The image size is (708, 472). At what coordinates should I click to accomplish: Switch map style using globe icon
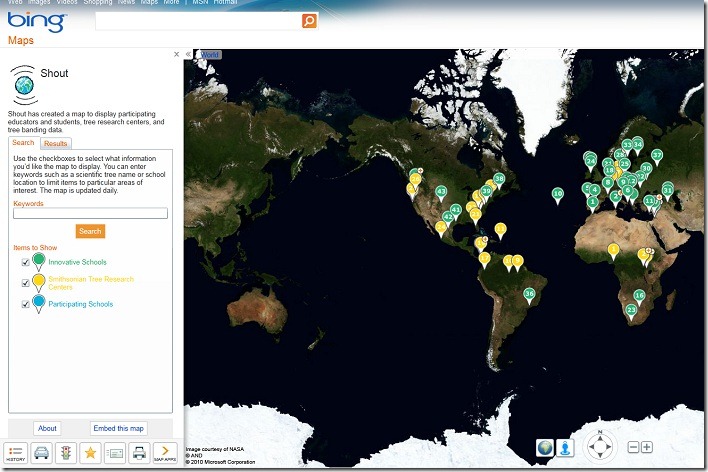(545, 448)
